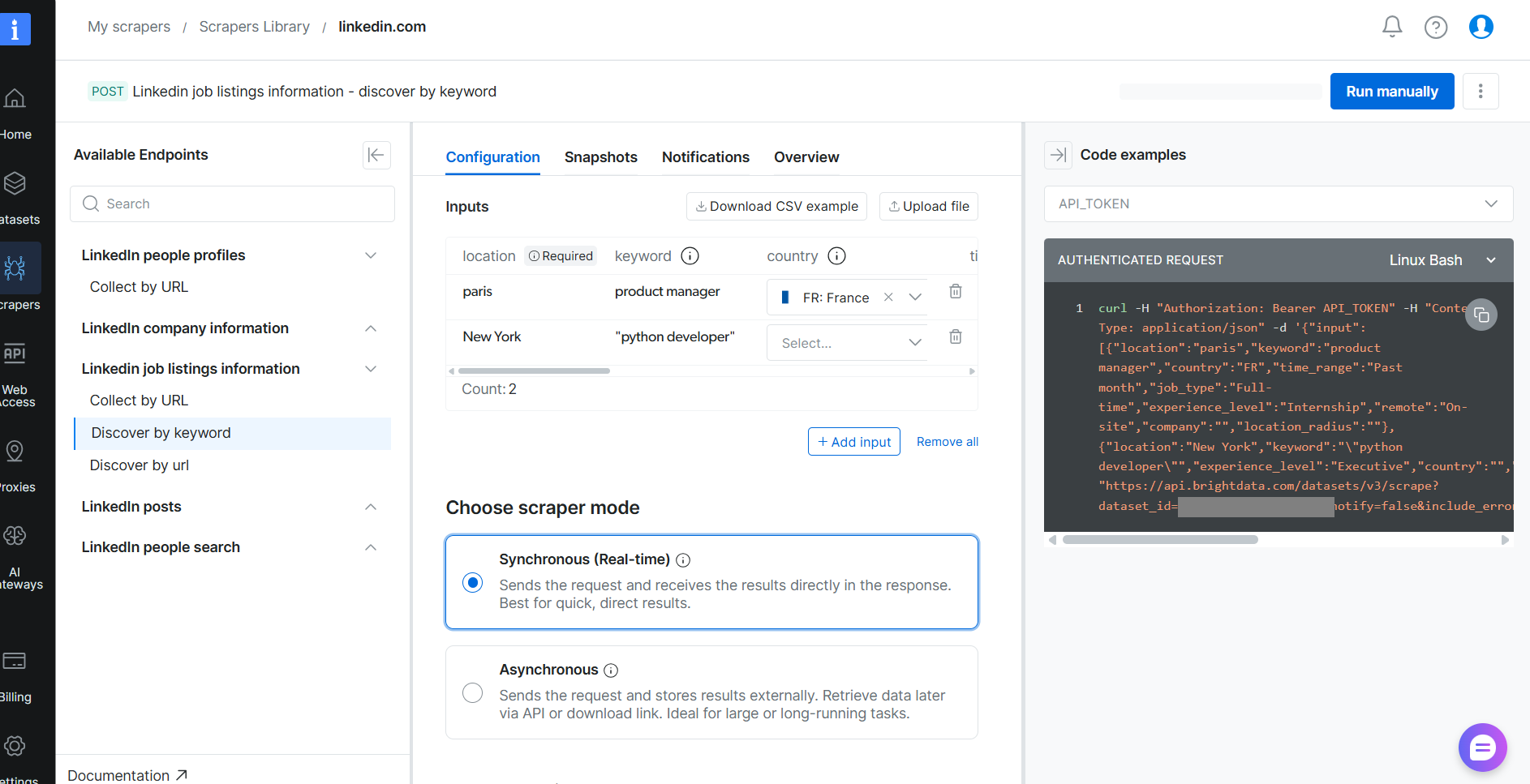
Task: Open the notifications bell icon
Action: click(1392, 27)
